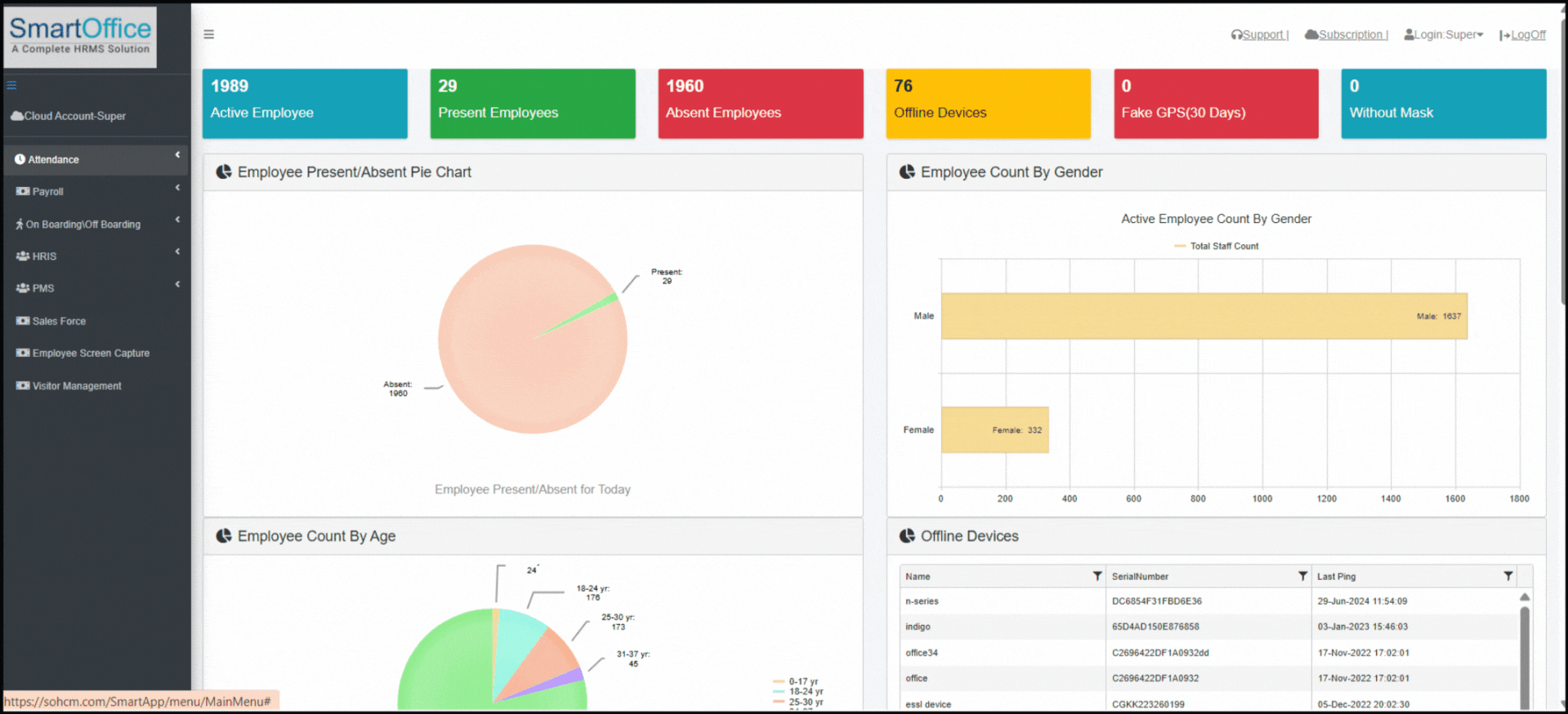The width and height of the screenshot is (1568, 714).
Task: Click the SmartOffice logo
Action: pyautogui.click(x=80, y=37)
